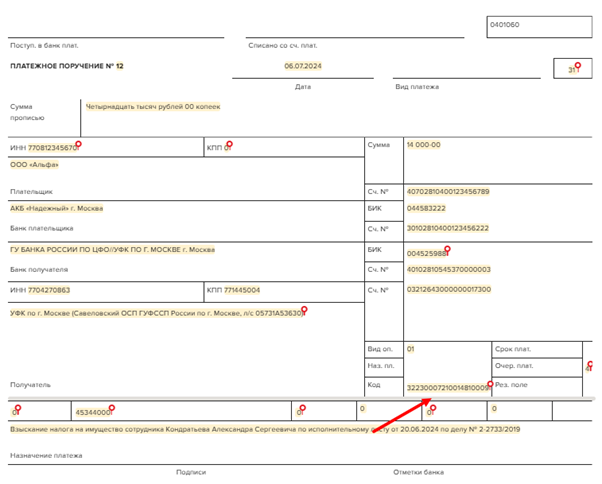This screenshot has height=484, width=602.
Task: Click red marker next to 45344000 field
Action: tap(112, 407)
